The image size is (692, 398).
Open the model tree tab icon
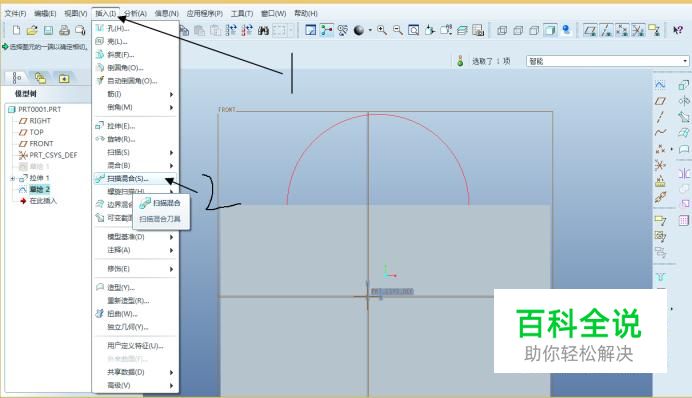pos(17,78)
